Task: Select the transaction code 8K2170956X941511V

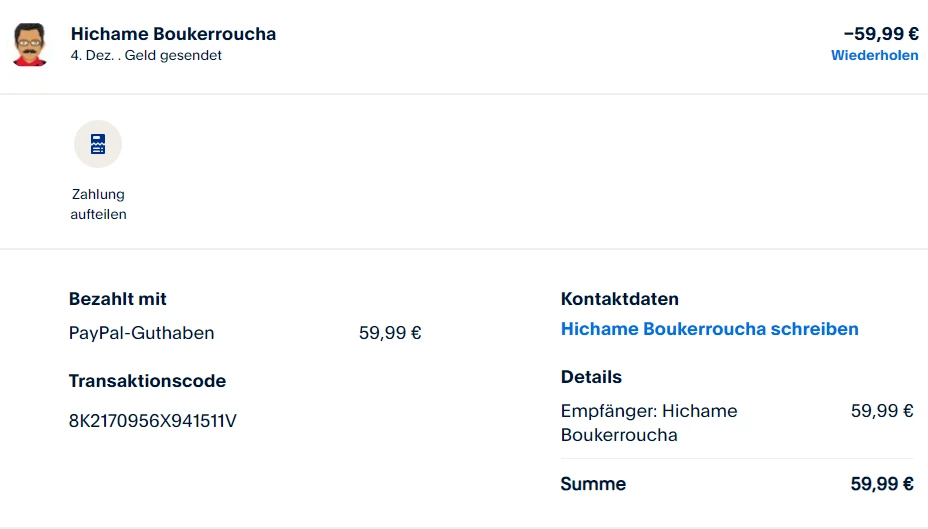Action: (x=152, y=421)
